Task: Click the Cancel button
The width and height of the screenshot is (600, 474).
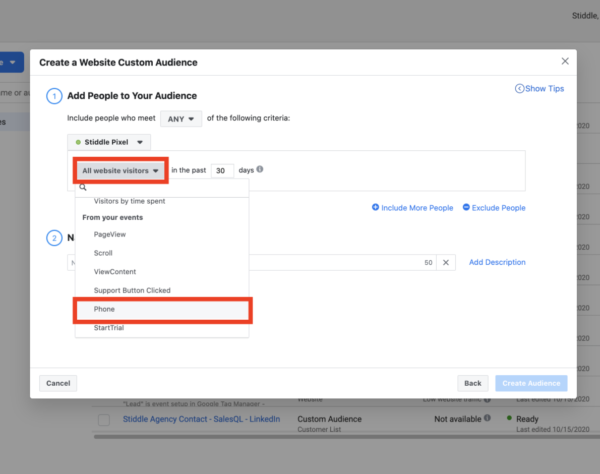Action: point(58,383)
